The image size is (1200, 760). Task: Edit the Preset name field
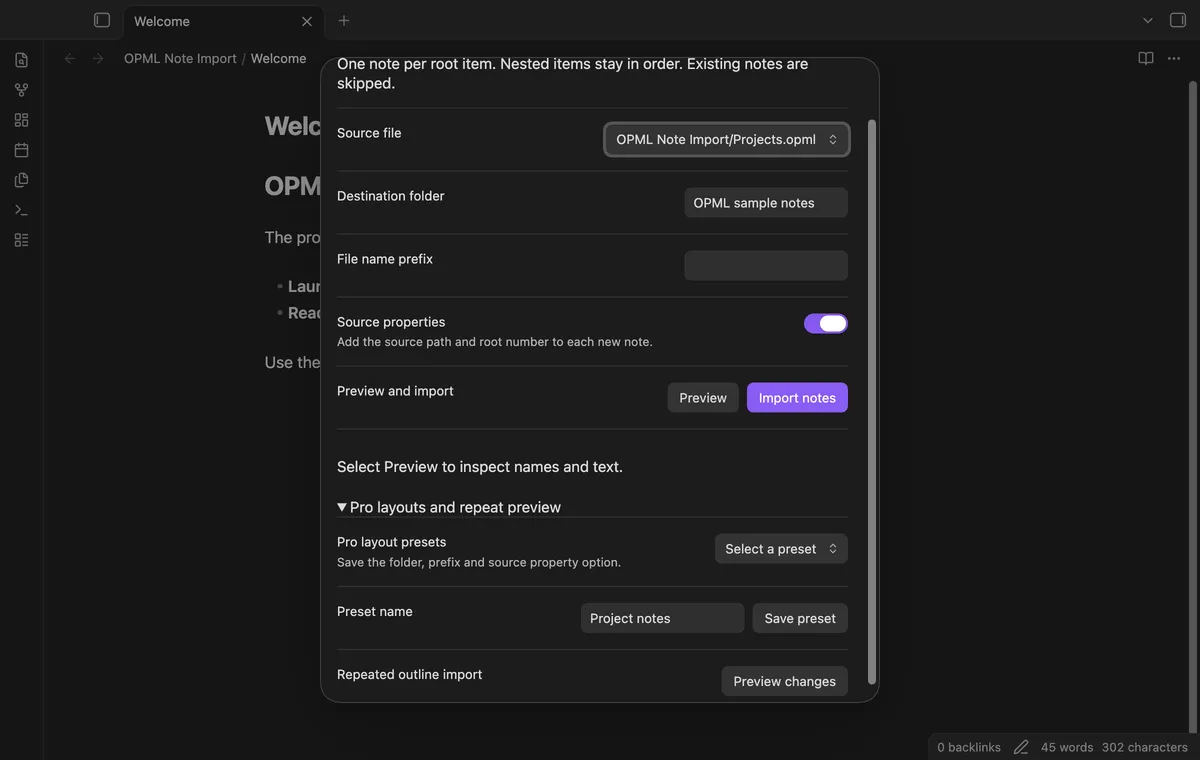(x=662, y=618)
